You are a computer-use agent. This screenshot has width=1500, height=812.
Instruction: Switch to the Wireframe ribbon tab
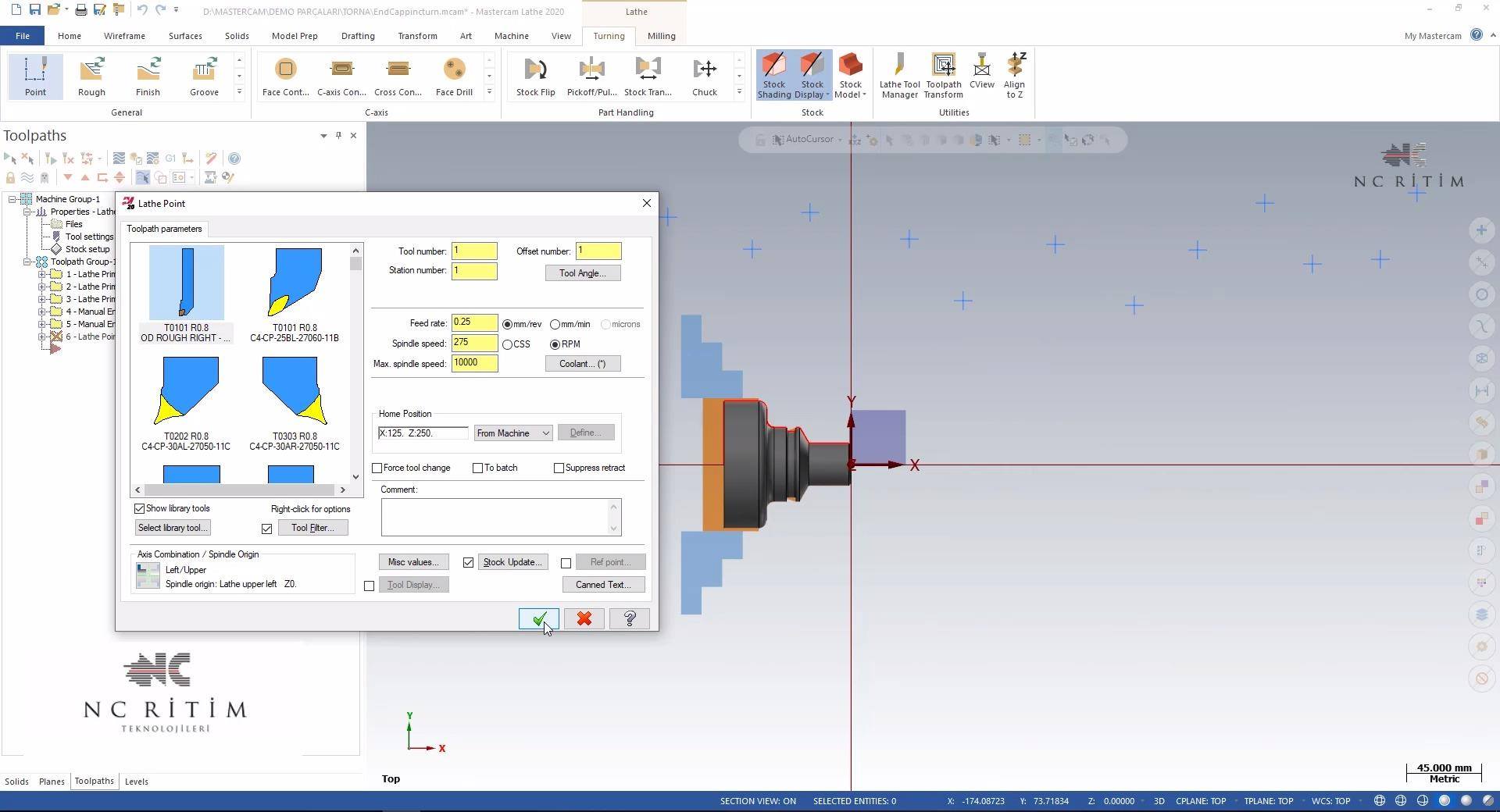124,36
